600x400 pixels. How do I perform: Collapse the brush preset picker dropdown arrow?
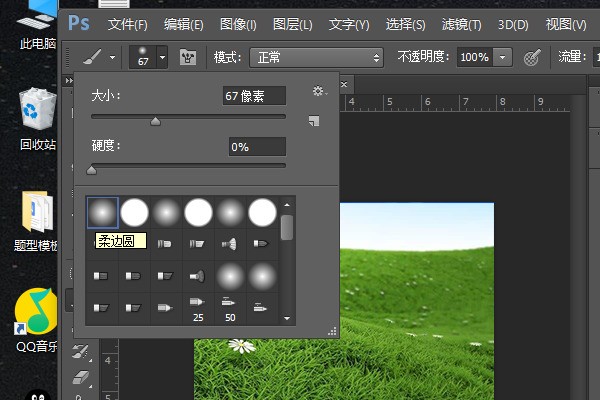coord(163,57)
